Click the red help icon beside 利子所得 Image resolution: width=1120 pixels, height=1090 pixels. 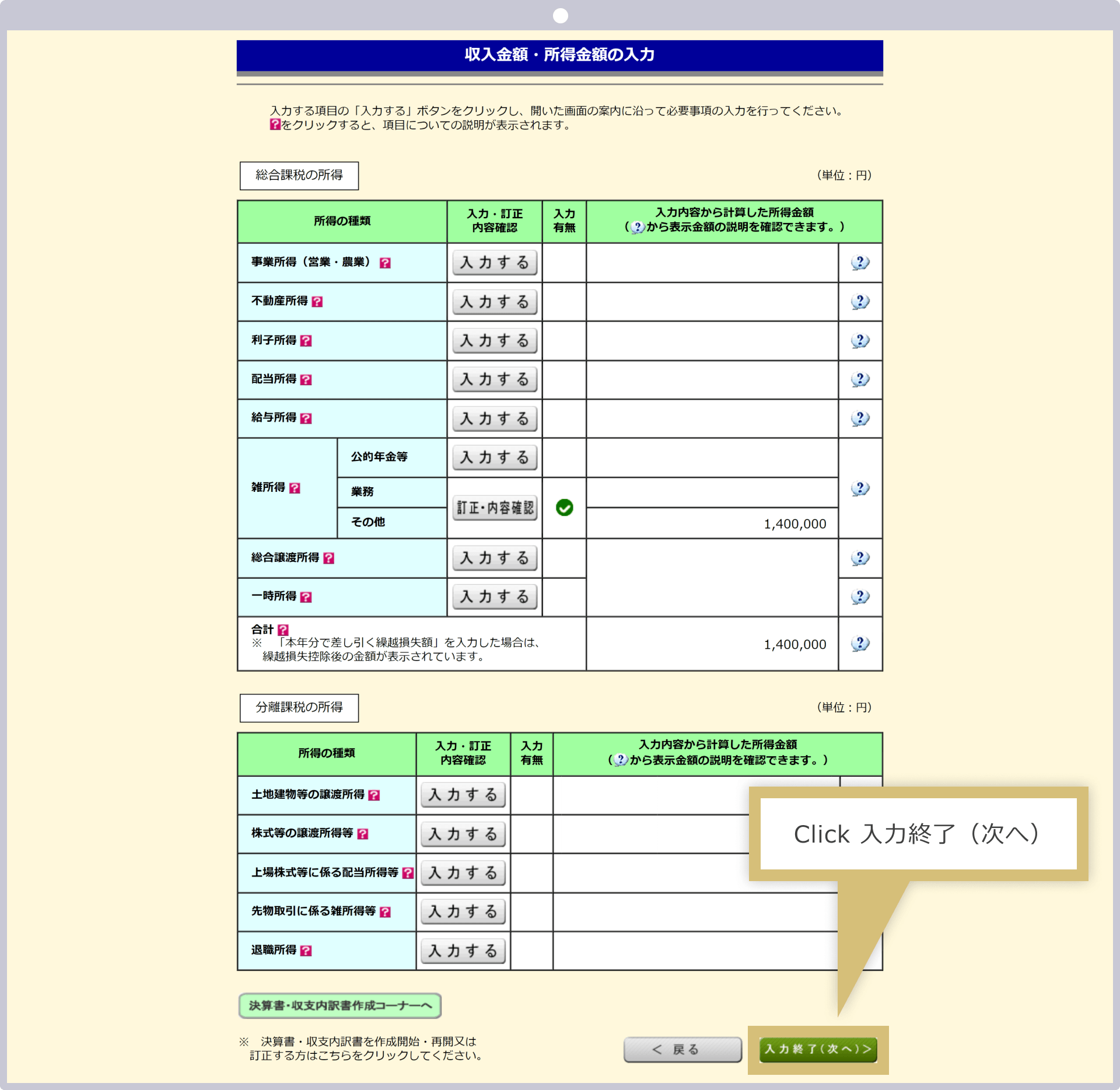click(x=306, y=341)
